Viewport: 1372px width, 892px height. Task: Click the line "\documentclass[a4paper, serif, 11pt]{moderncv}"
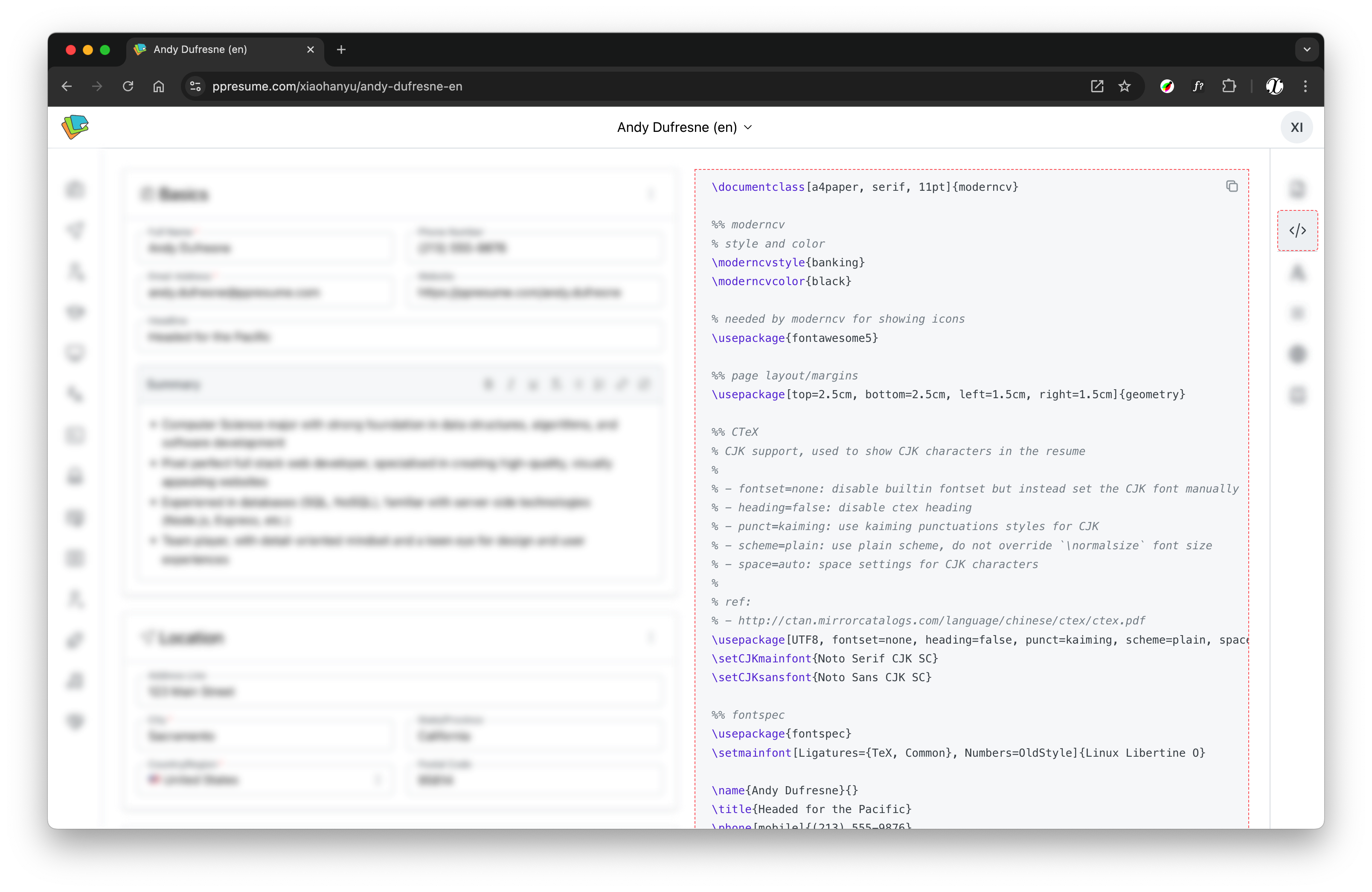(865, 187)
